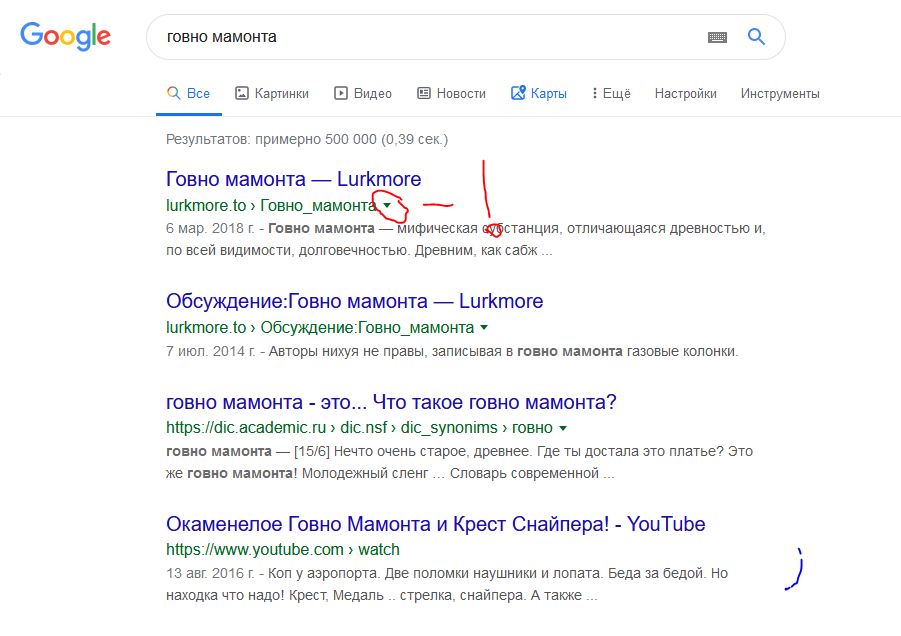Screen dimensions: 901x636
Task: Expand arrow next to lurkmore.to › Говно_мамонта
Action: tap(387, 206)
